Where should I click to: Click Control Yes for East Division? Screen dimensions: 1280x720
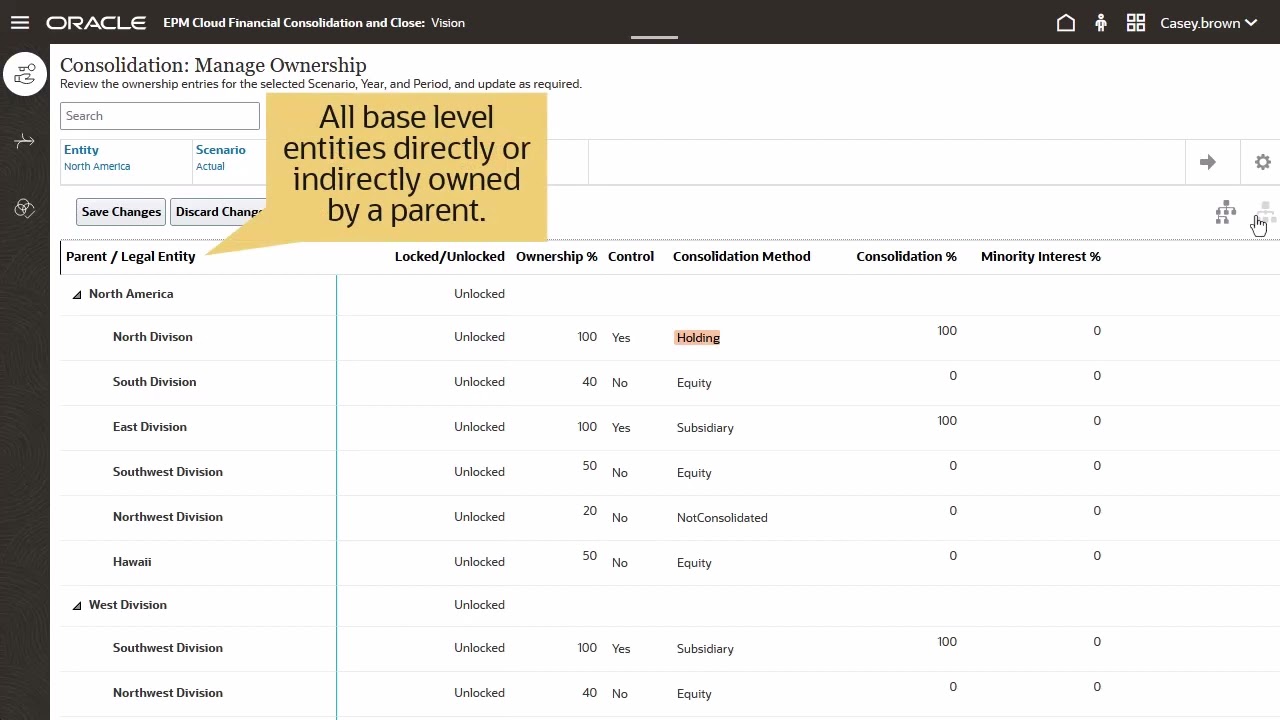621,428
